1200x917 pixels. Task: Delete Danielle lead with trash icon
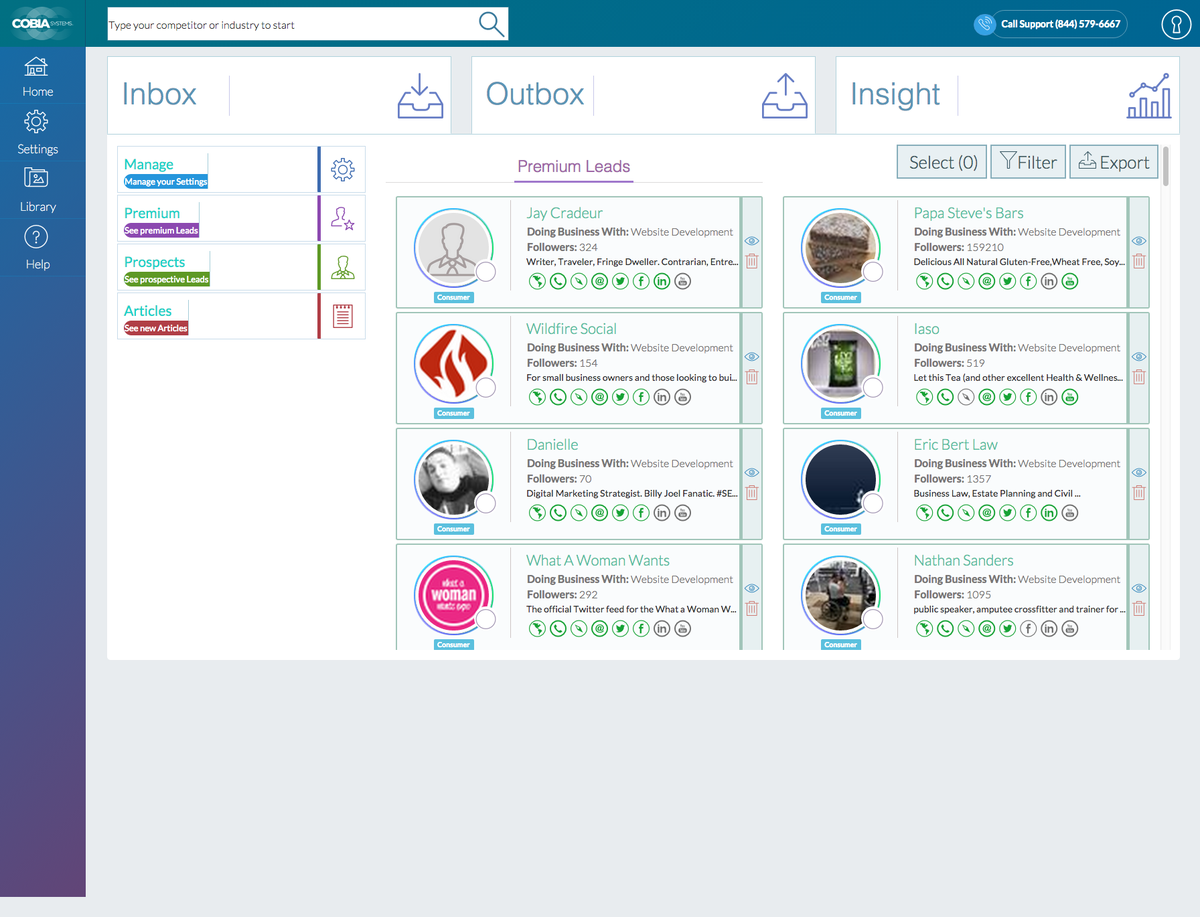pyautogui.click(x=752, y=493)
